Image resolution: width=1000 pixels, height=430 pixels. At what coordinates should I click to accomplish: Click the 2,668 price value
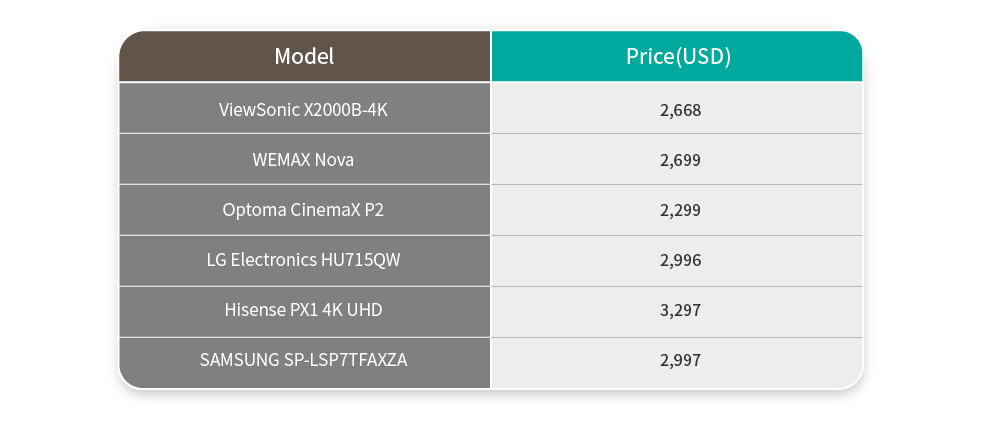click(x=680, y=110)
